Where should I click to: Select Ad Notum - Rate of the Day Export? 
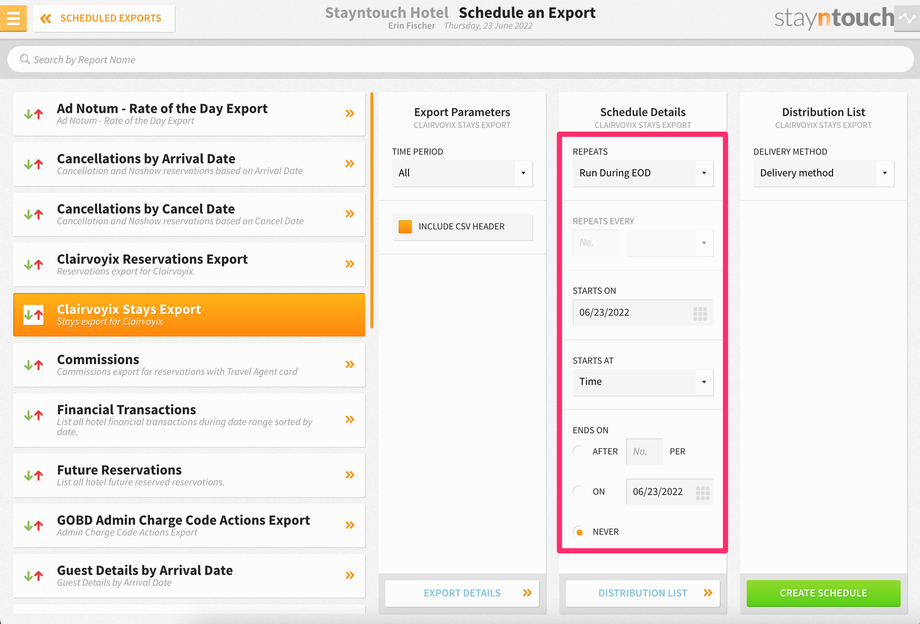click(189, 114)
